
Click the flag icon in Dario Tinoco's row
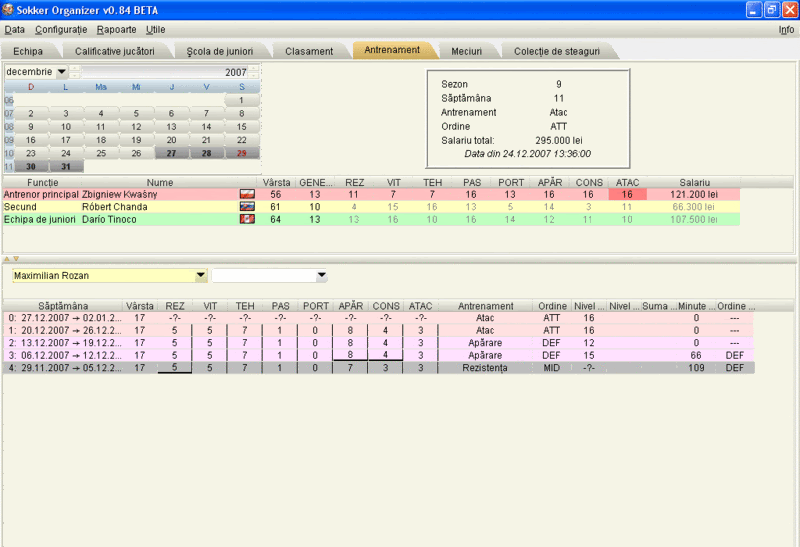(x=247, y=219)
